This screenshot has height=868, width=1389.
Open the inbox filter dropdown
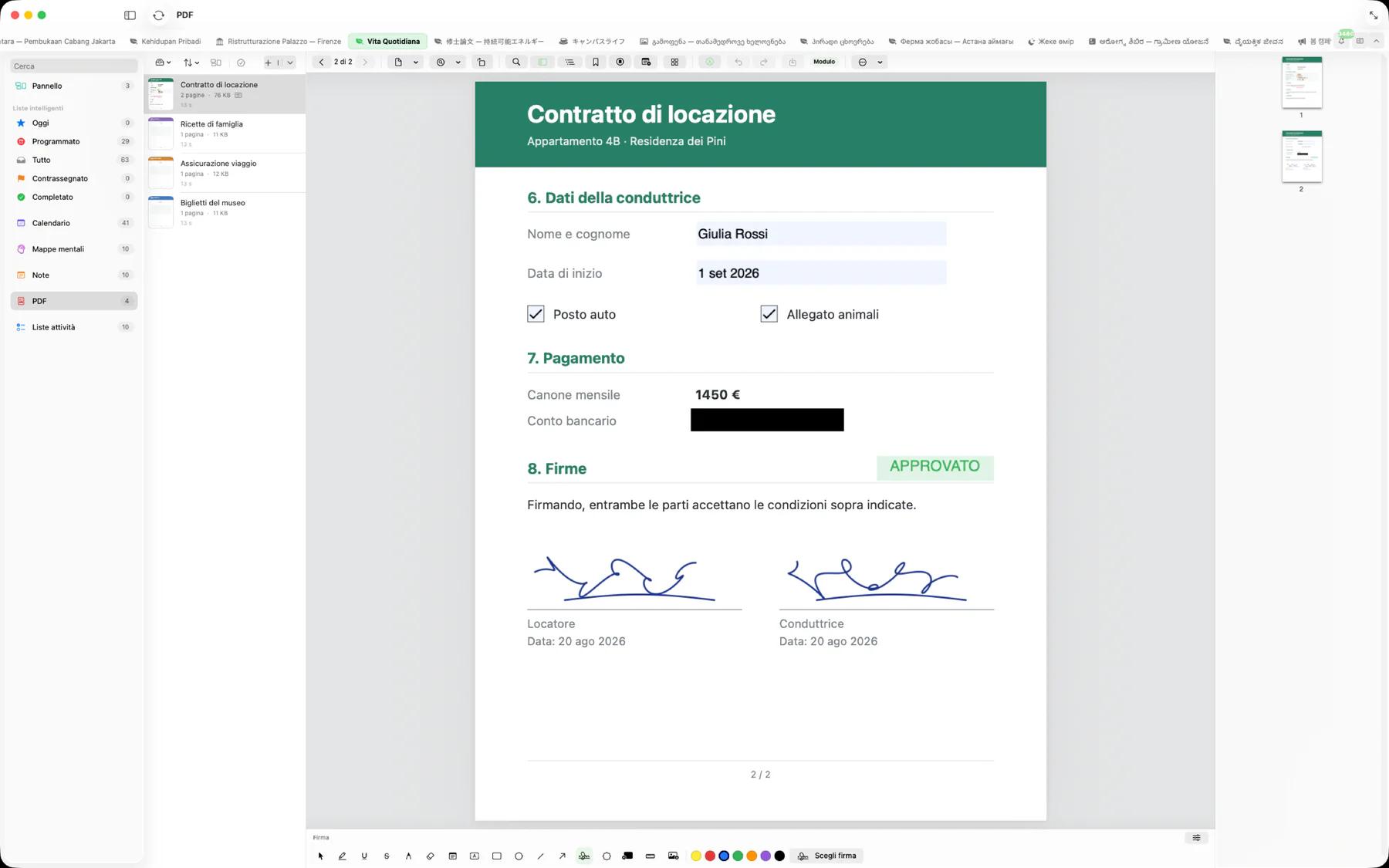point(163,62)
